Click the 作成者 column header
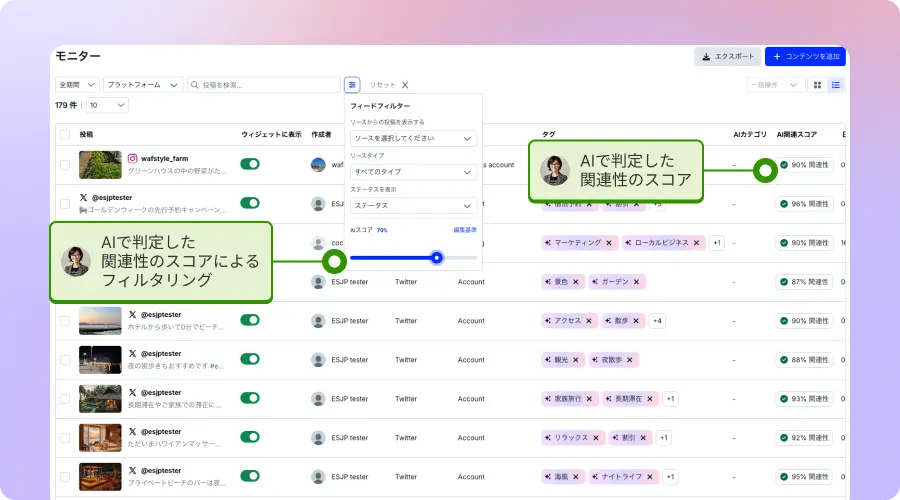Screen dimensions: 900x500 321,134
